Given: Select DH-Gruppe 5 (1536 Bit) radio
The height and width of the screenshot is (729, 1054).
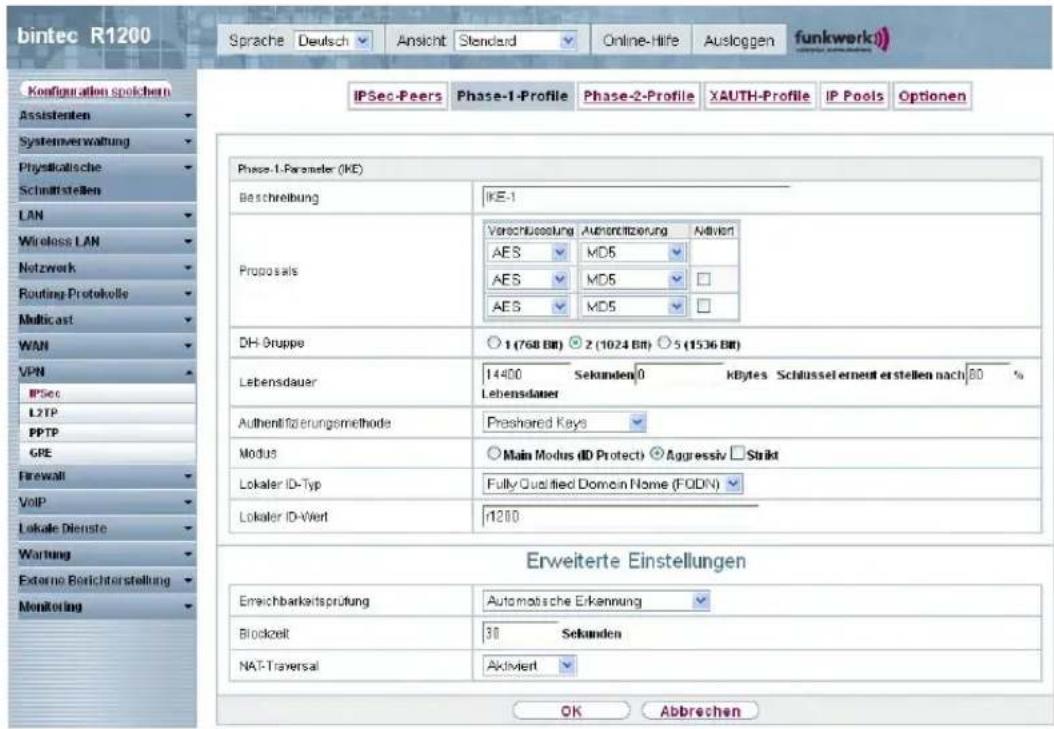Looking at the screenshot, I should pos(664,343).
